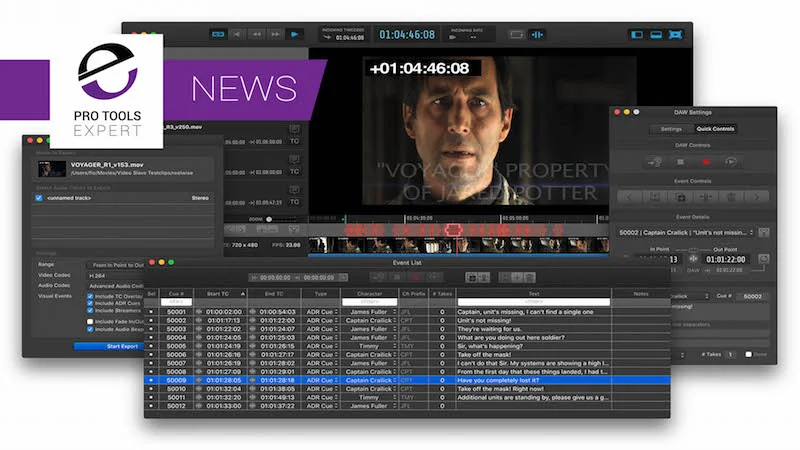Toggle the bottom panel layout icon
This screenshot has width=800, height=450.
point(656,35)
